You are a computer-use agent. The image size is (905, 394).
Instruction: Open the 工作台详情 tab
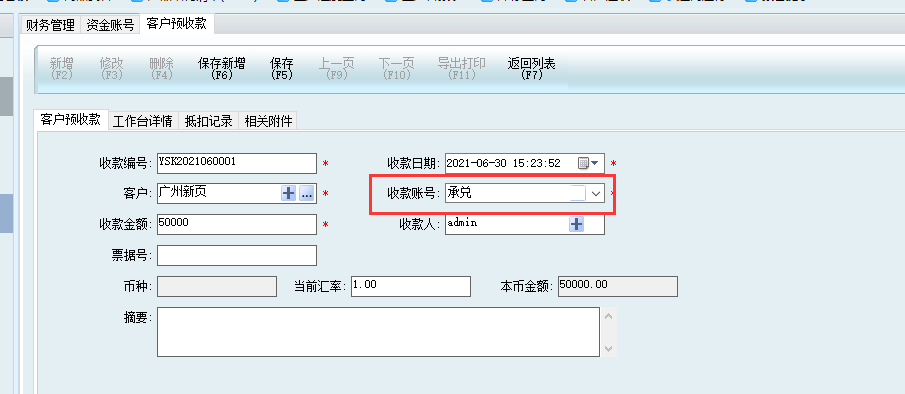coord(143,121)
